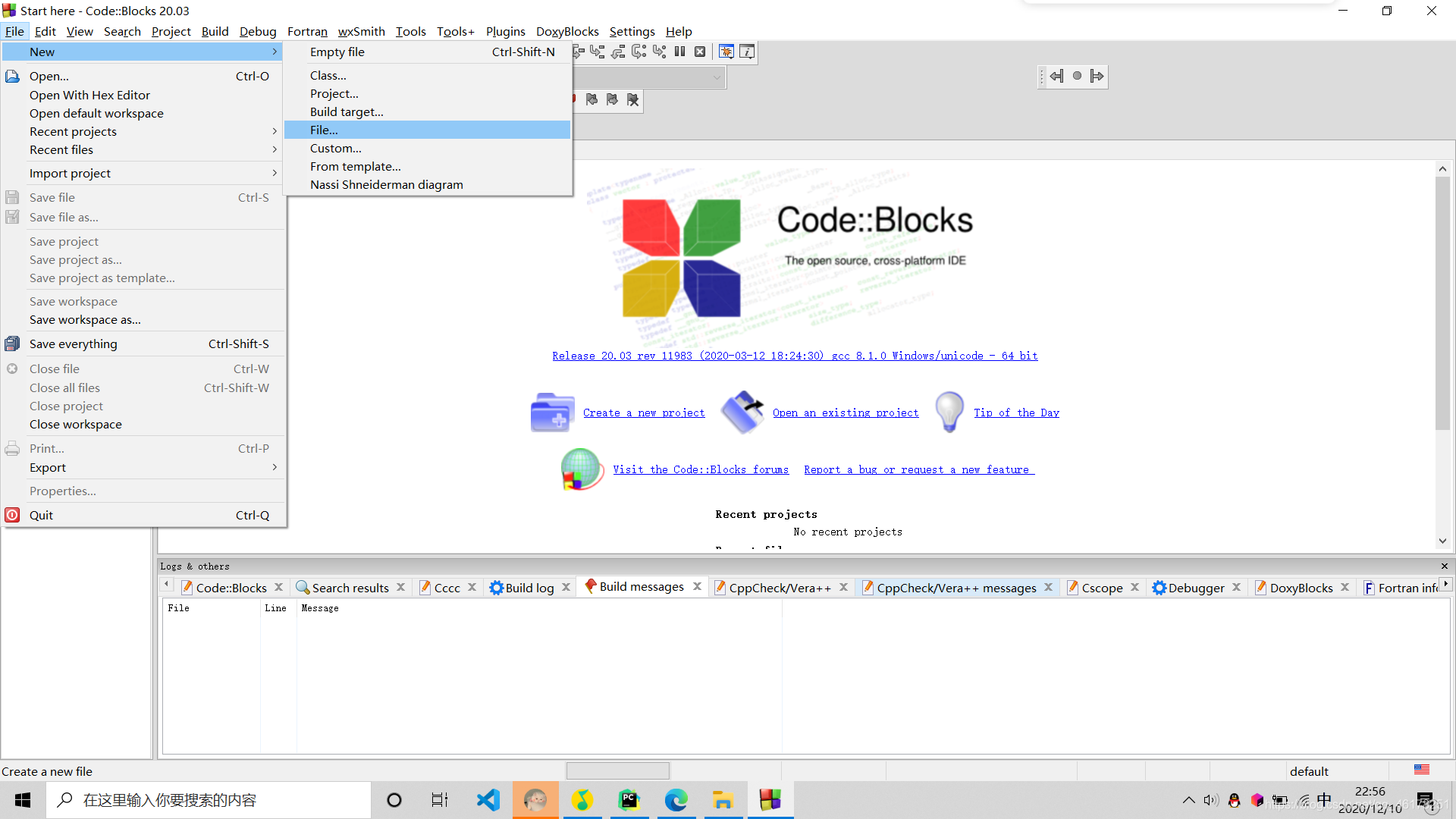Click the Windows Start button
The width and height of the screenshot is (1456, 819).
coord(23,800)
